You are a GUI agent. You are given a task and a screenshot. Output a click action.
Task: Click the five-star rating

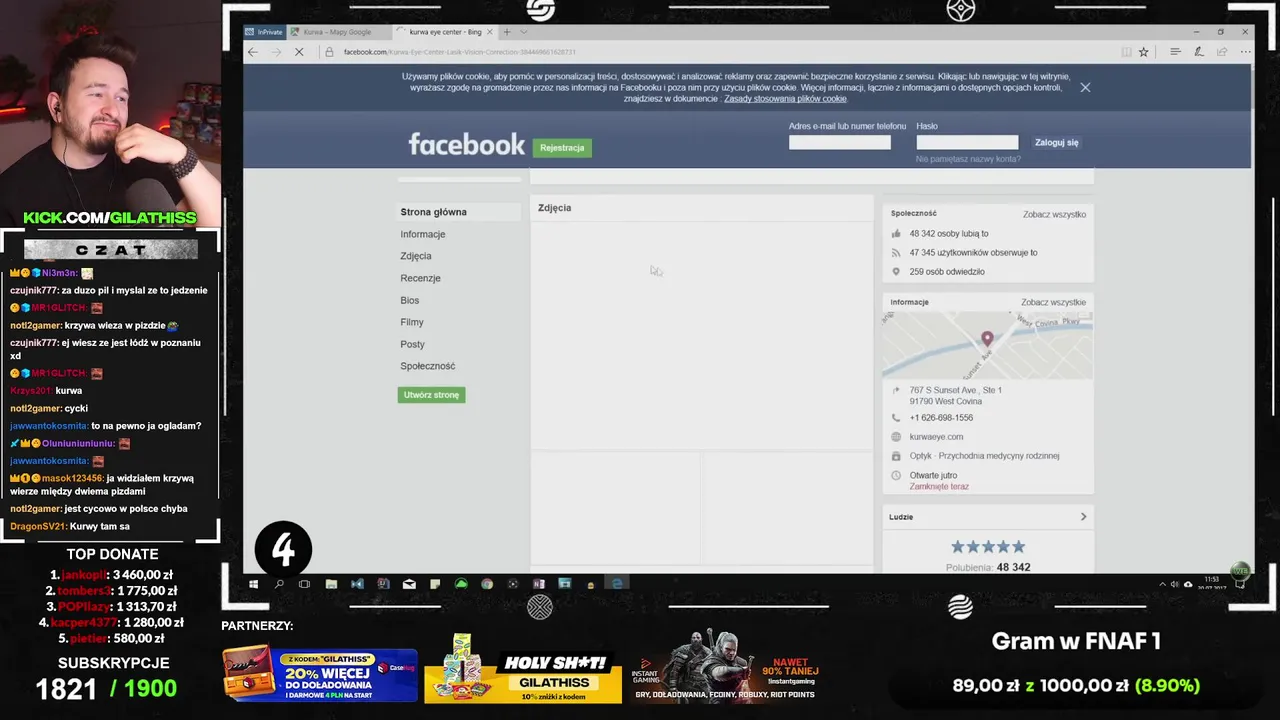(987, 547)
